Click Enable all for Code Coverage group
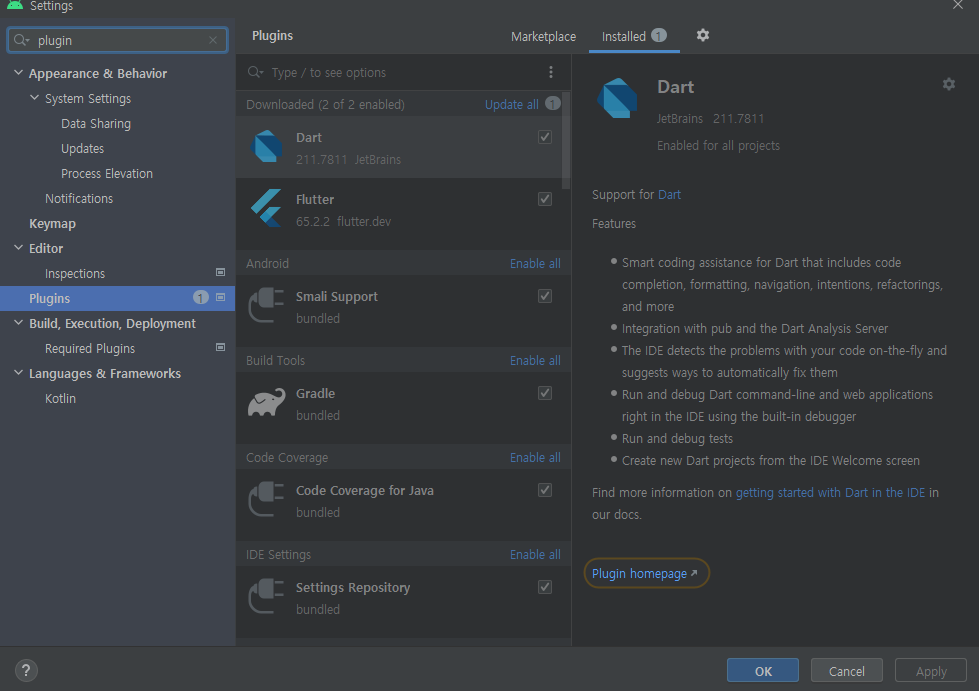This screenshot has width=979, height=691. pos(535,458)
